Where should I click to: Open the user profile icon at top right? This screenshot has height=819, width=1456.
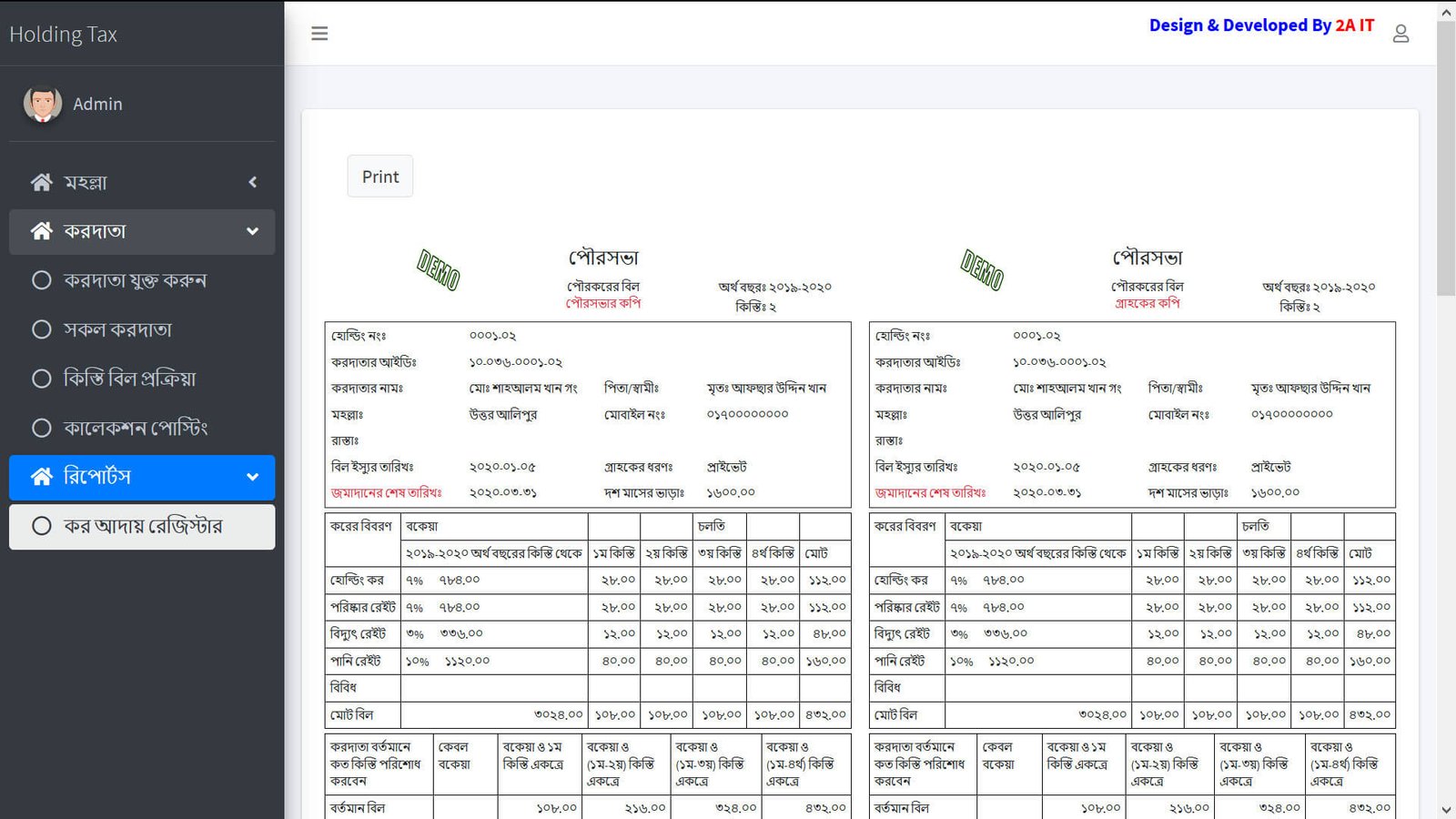[x=1400, y=34]
